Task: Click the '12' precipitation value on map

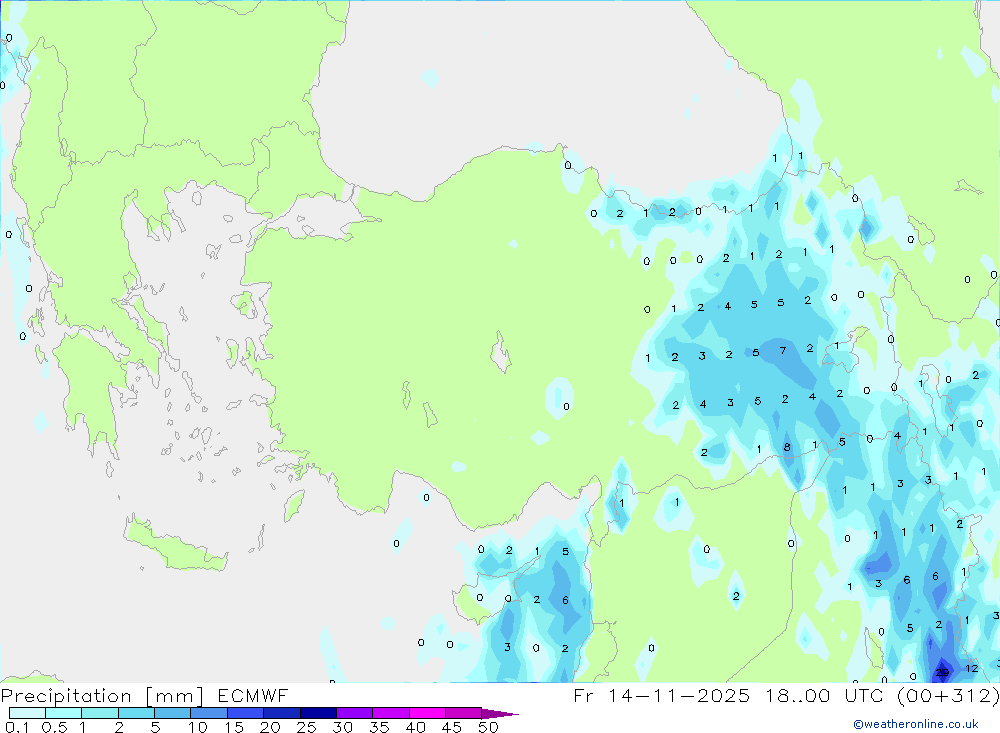Action: pyautogui.click(x=971, y=669)
